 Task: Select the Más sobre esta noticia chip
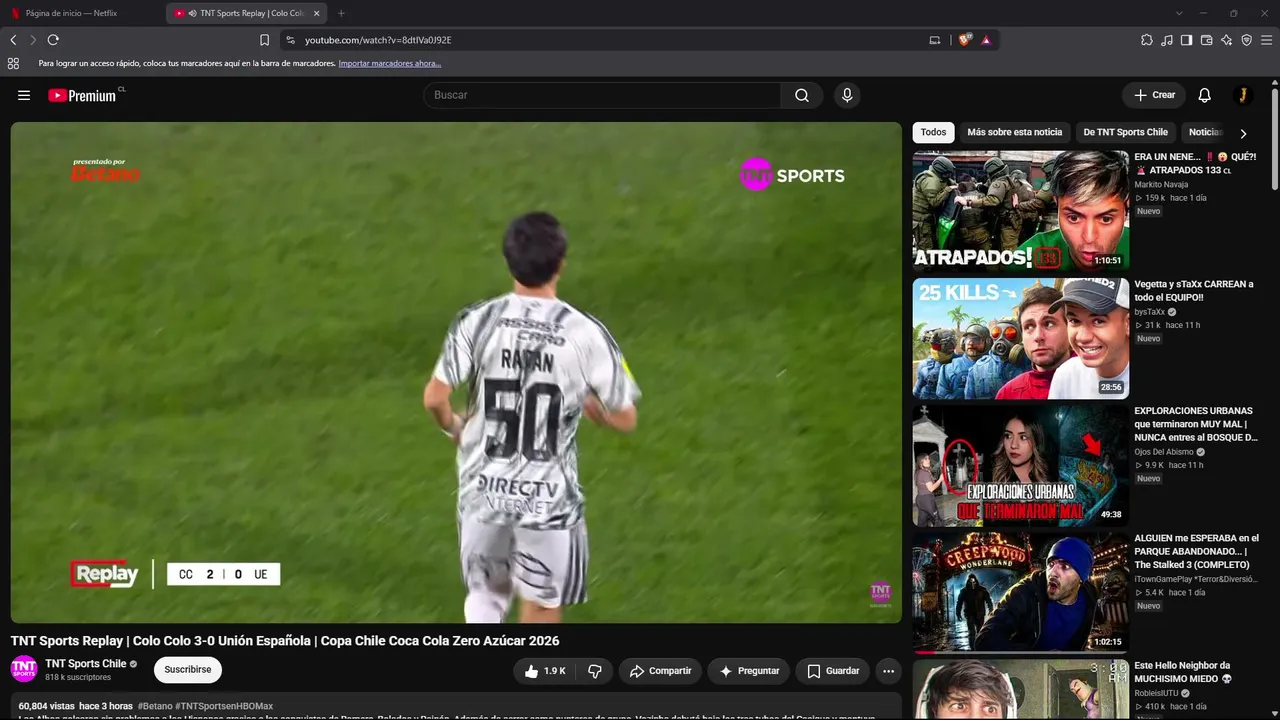click(1014, 132)
